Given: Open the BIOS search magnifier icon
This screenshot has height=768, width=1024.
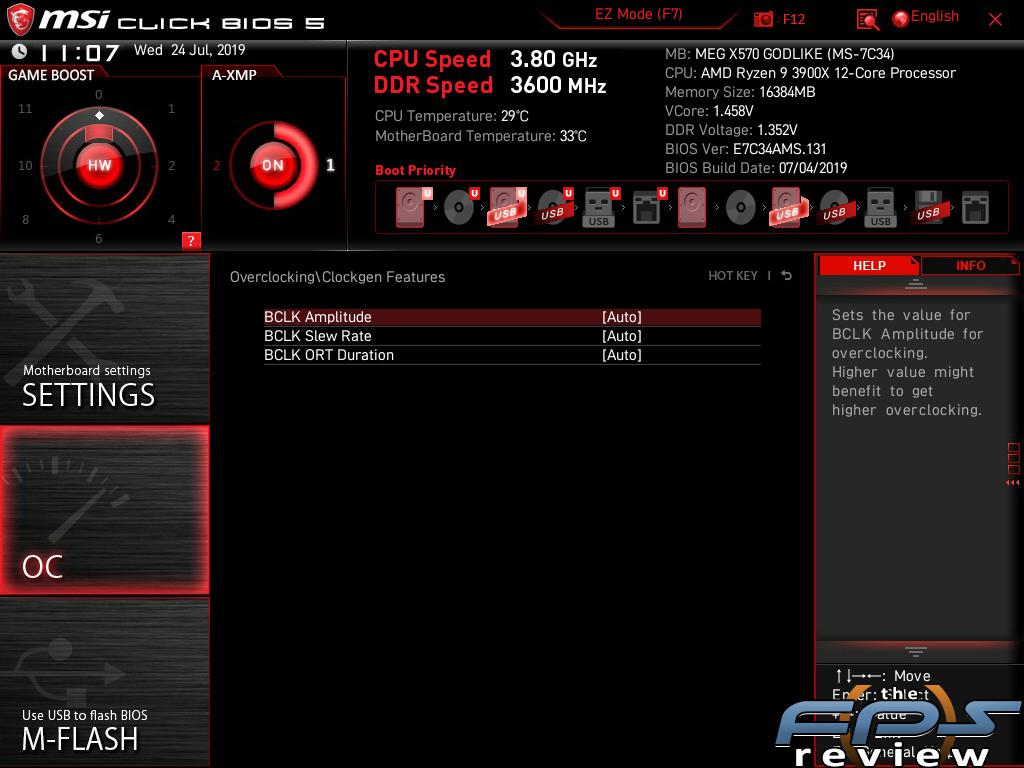Looking at the screenshot, I should click(x=867, y=20).
